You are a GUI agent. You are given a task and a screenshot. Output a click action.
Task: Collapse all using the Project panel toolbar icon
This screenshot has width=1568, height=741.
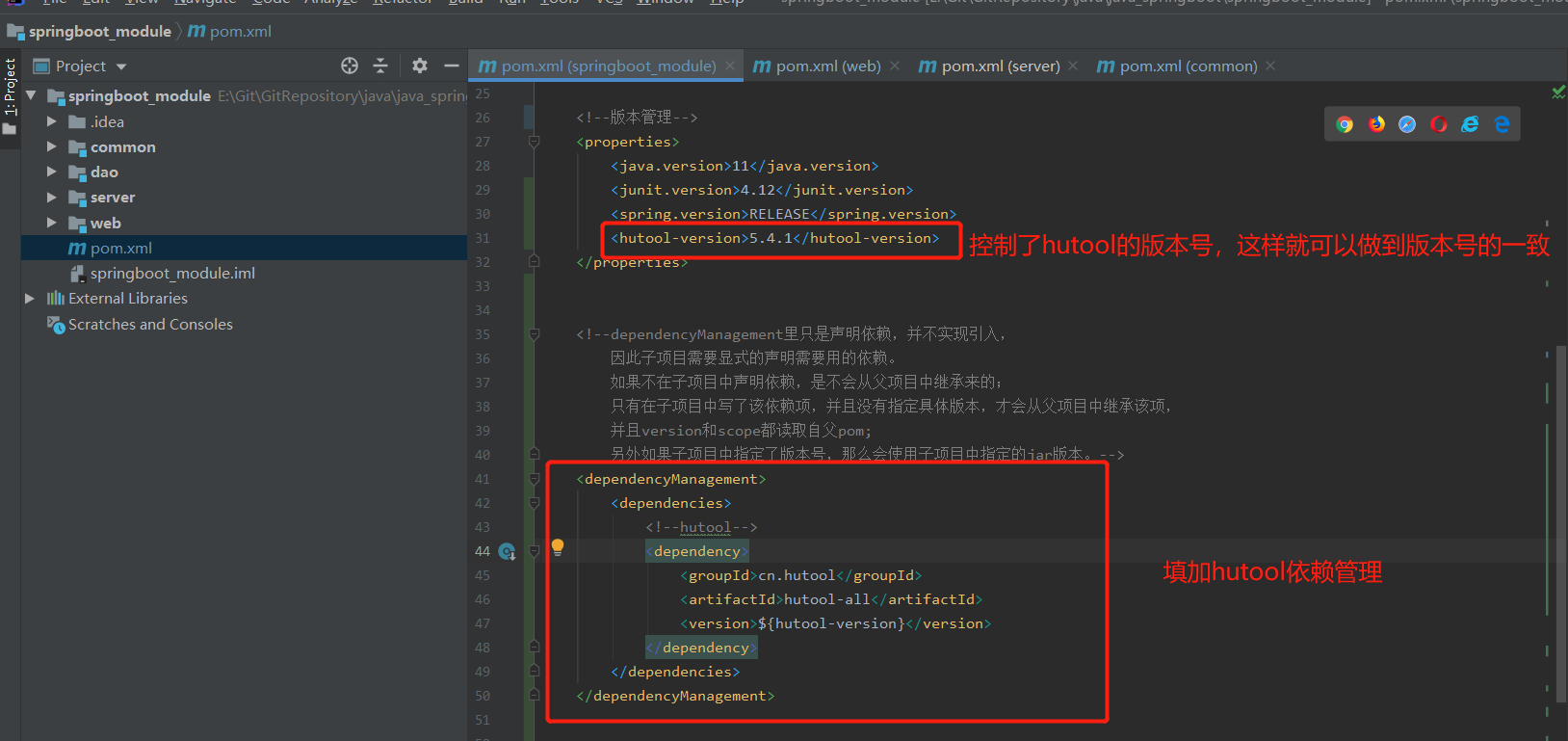(380, 66)
